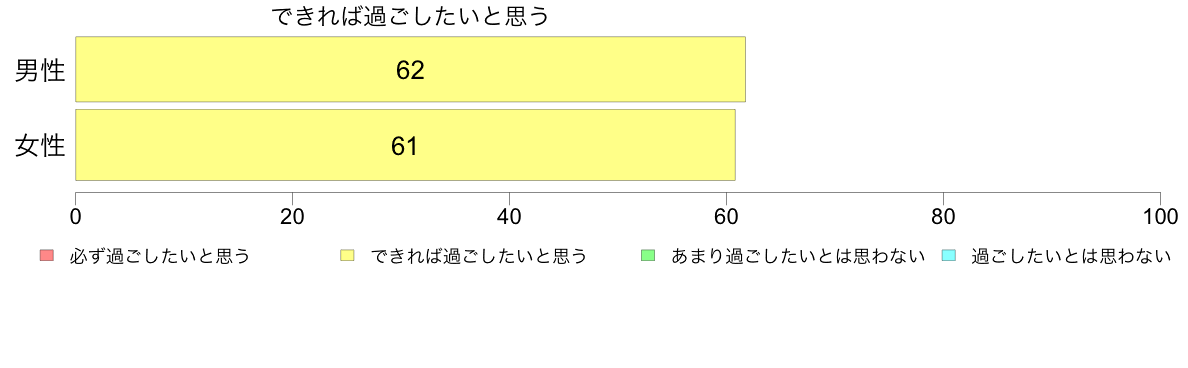The height and width of the screenshot is (368, 1188).
Task: Click the value label 62
Action: point(410,70)
